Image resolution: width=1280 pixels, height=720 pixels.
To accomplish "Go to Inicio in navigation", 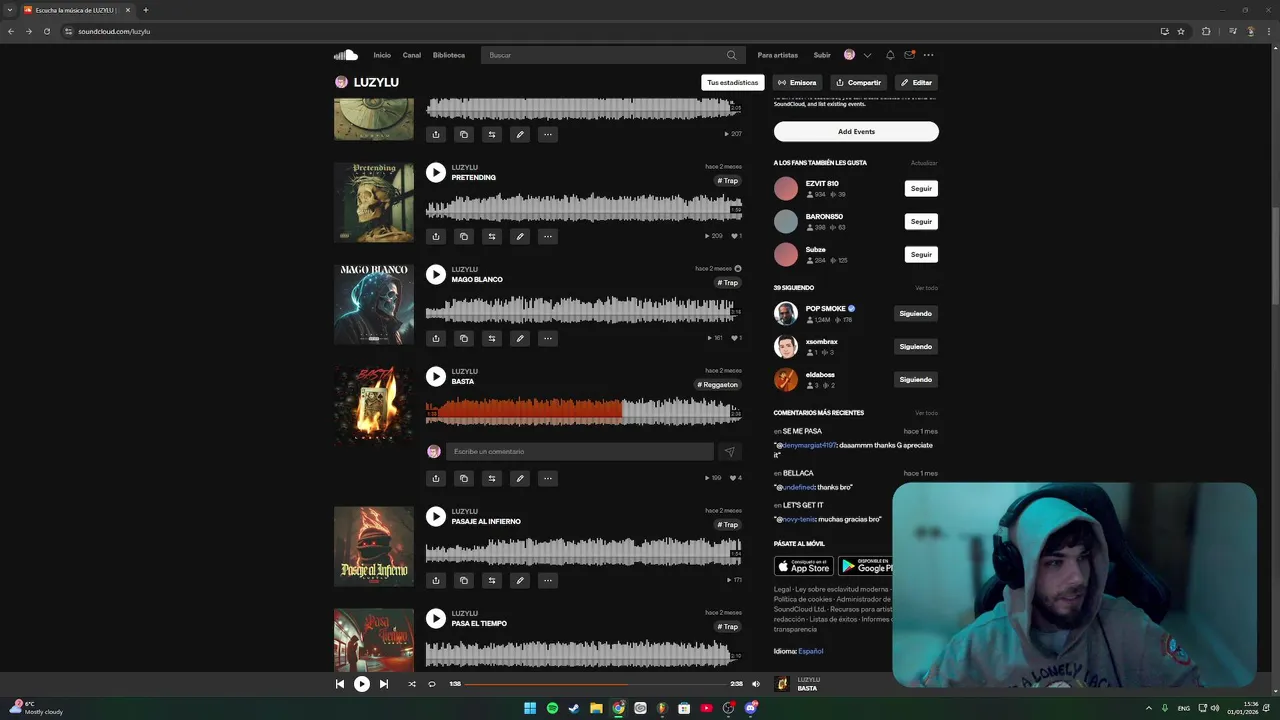I will click(x=382, y=55).
